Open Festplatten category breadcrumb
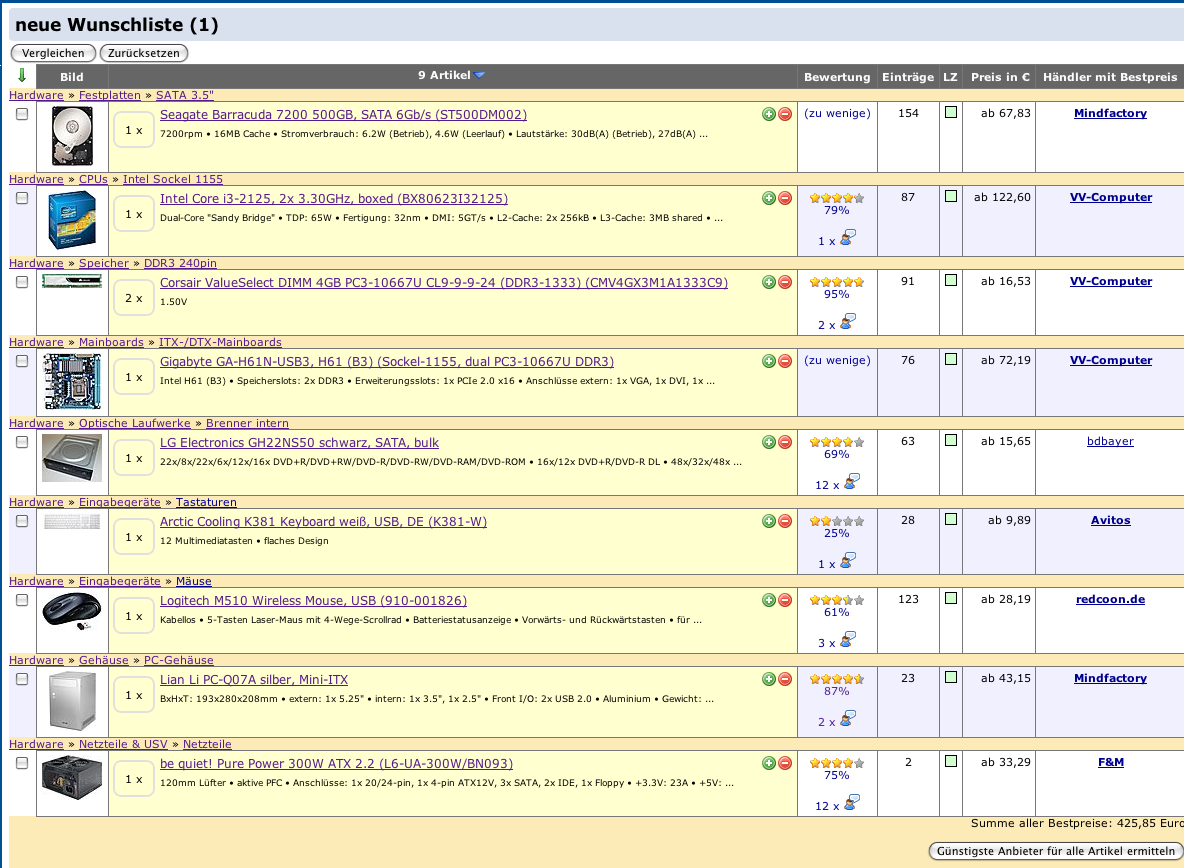Image resolution: width=1184 pixels, height=868 pixels. (x=109, y=95)
